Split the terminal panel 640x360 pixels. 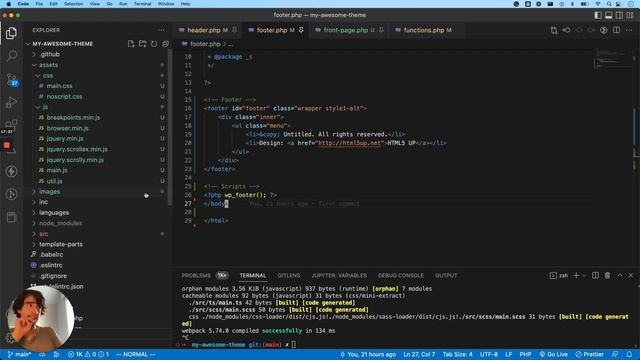(x=596, y=276)
